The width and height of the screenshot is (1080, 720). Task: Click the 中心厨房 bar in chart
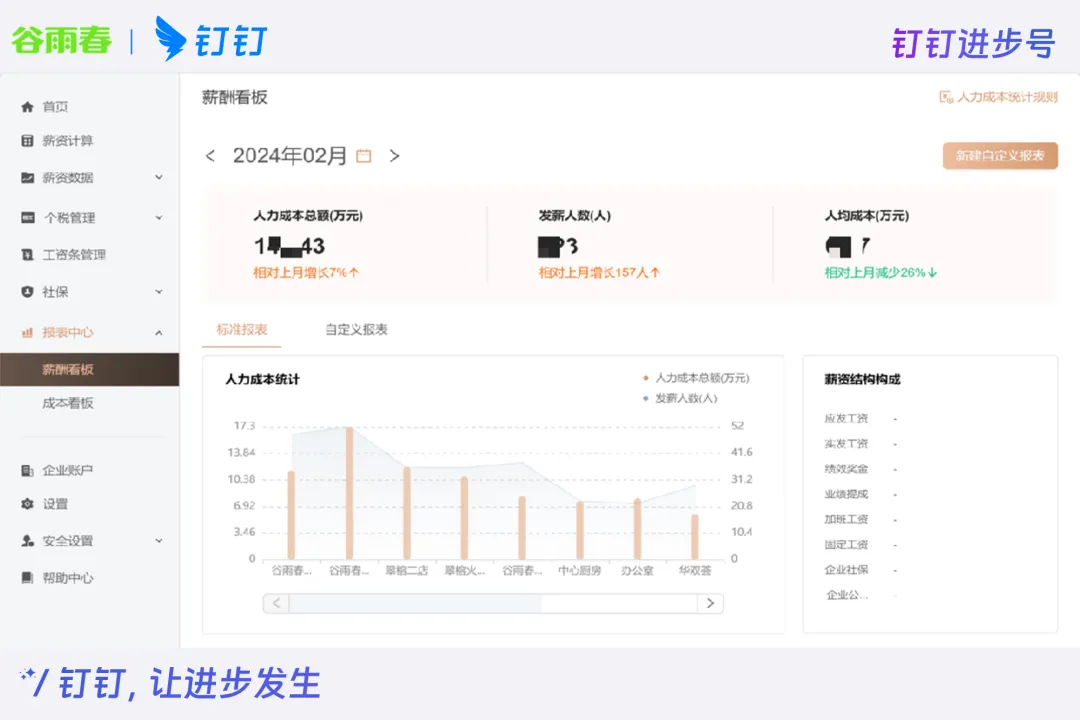580,530
